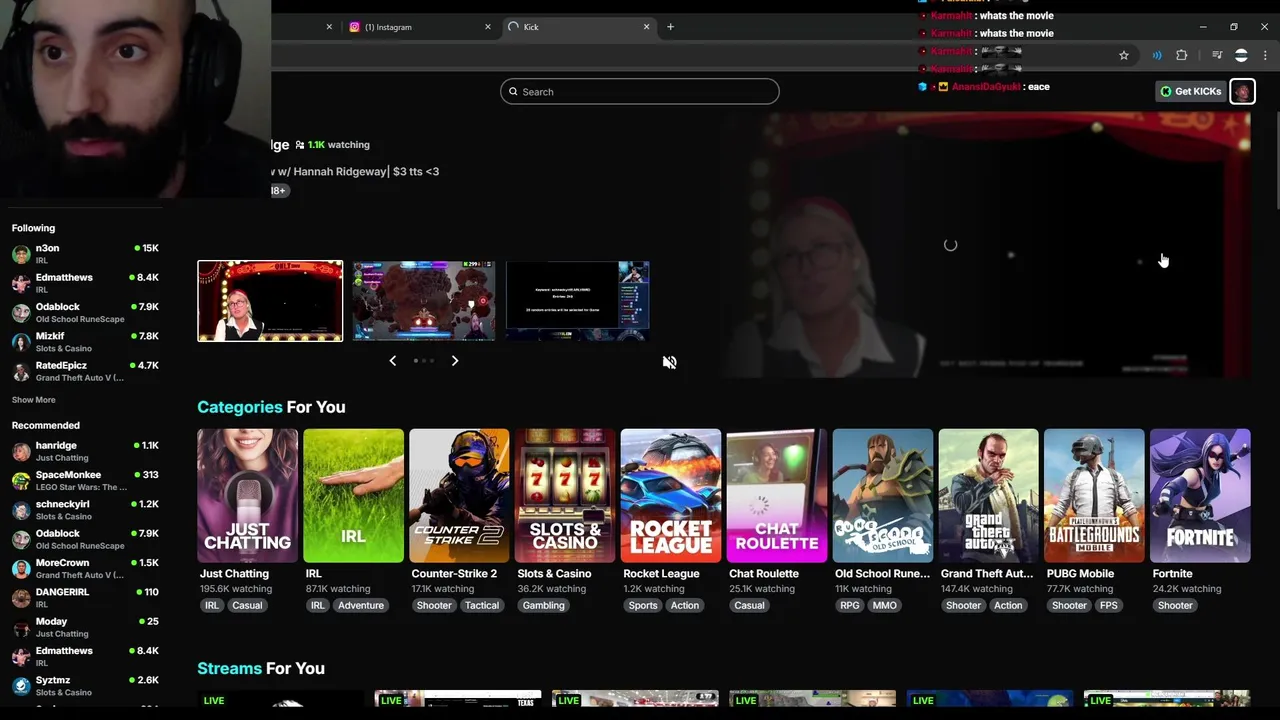Click the Sports tag under Rocket League
The height and width of the screenshot is (720, 1280).
[643, 605]
